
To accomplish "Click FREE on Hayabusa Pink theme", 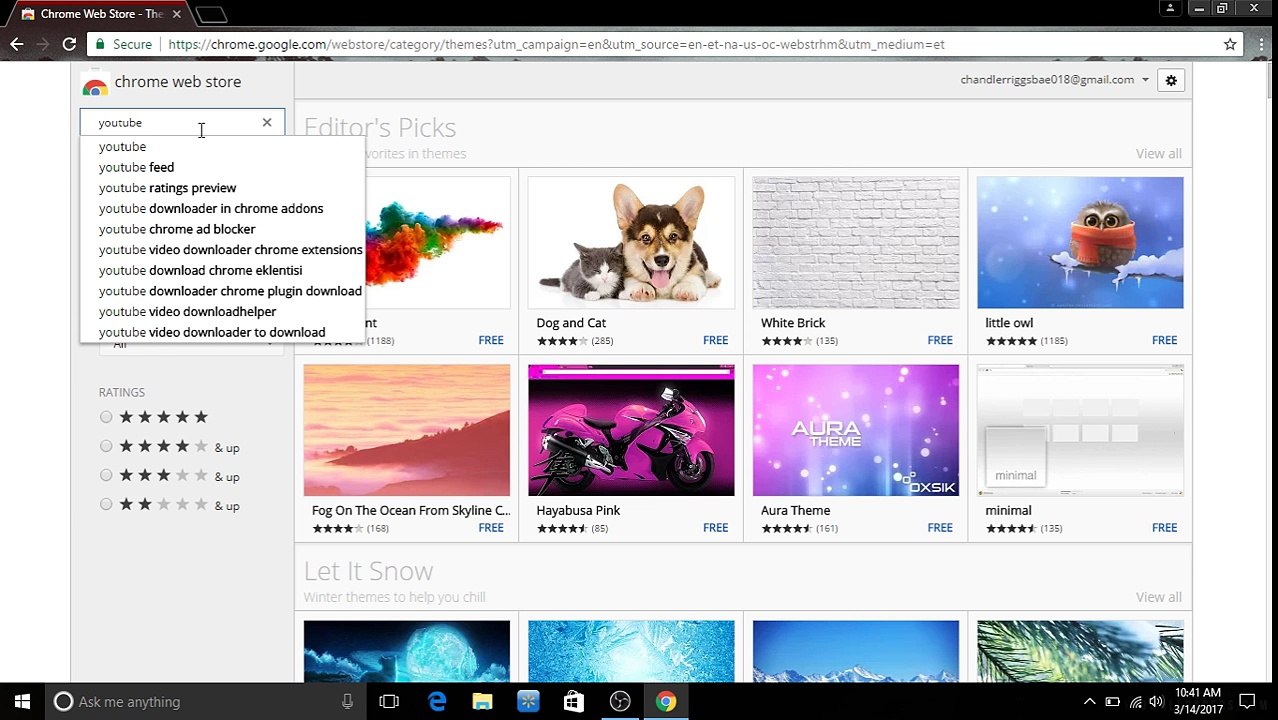I will tap(715, 528).
